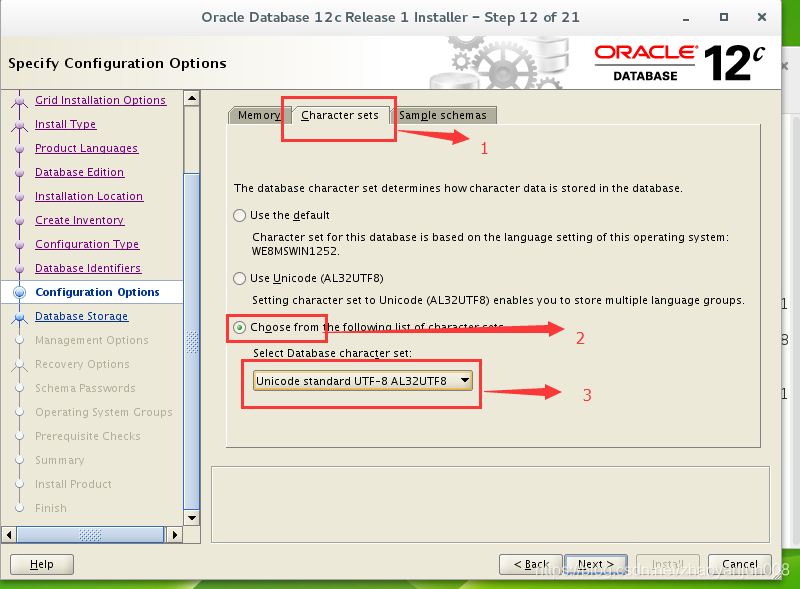Select the Configuration Options step

coord(97,292)
